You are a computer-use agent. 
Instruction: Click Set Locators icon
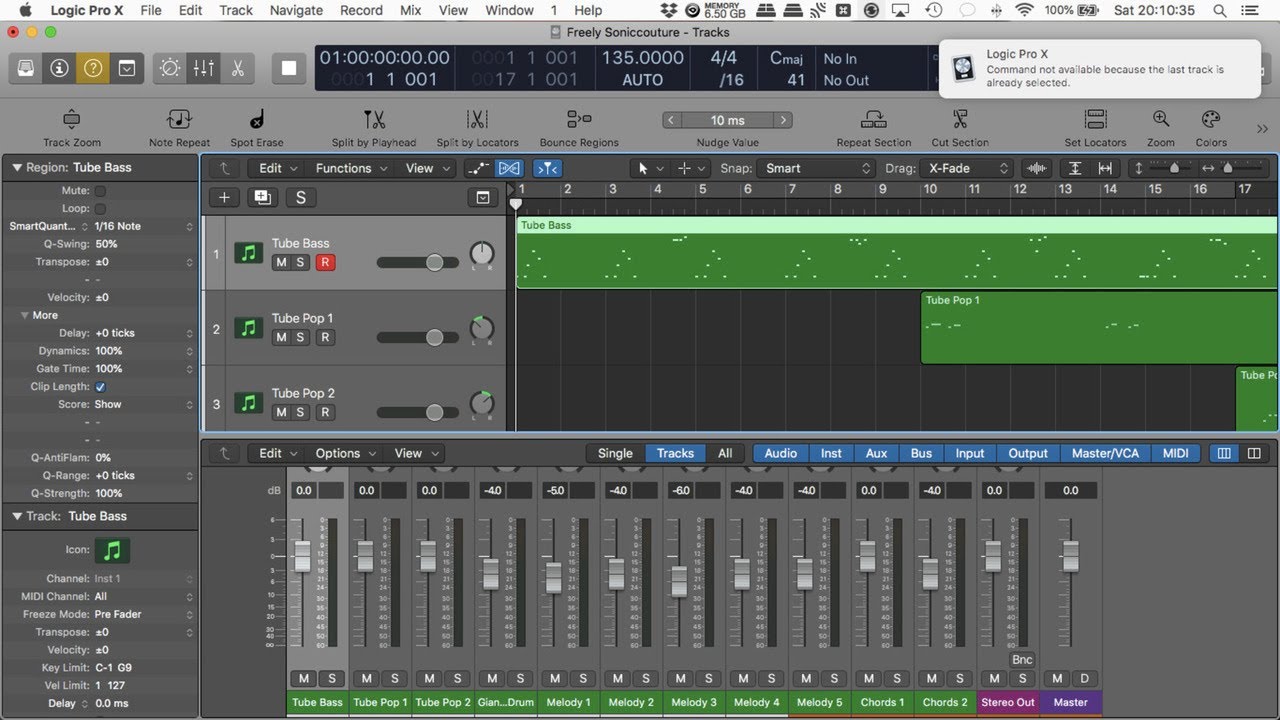(x=1096, y=120)
